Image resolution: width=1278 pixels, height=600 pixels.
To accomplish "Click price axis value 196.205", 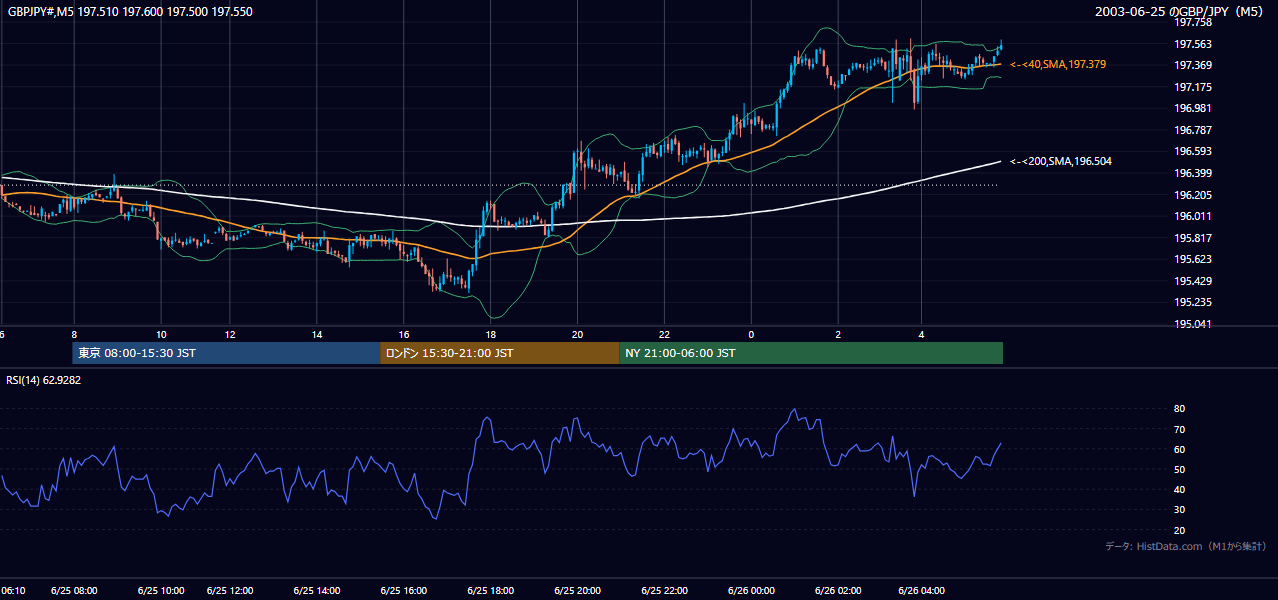I will tap(1192, 195).
